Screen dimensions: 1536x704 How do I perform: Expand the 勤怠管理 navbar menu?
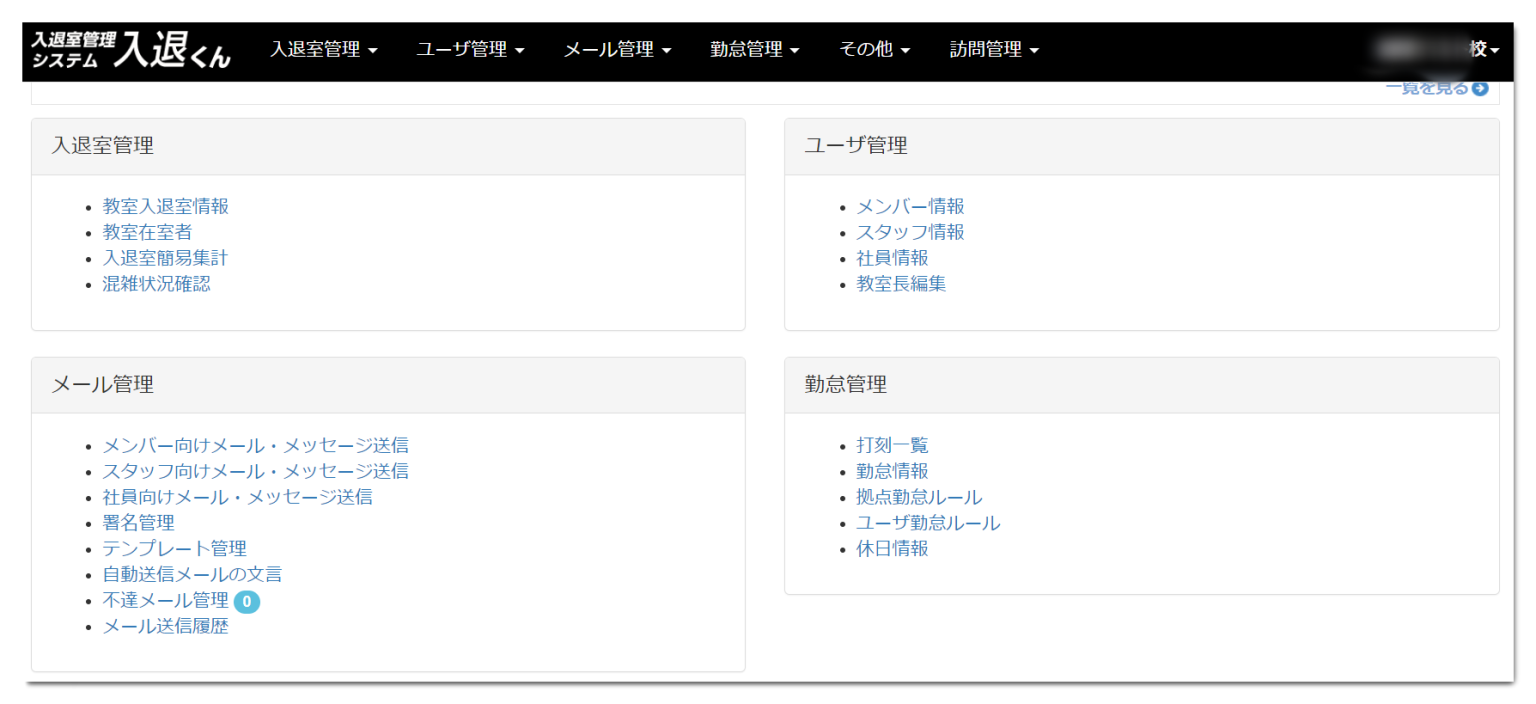coord(754,50)
